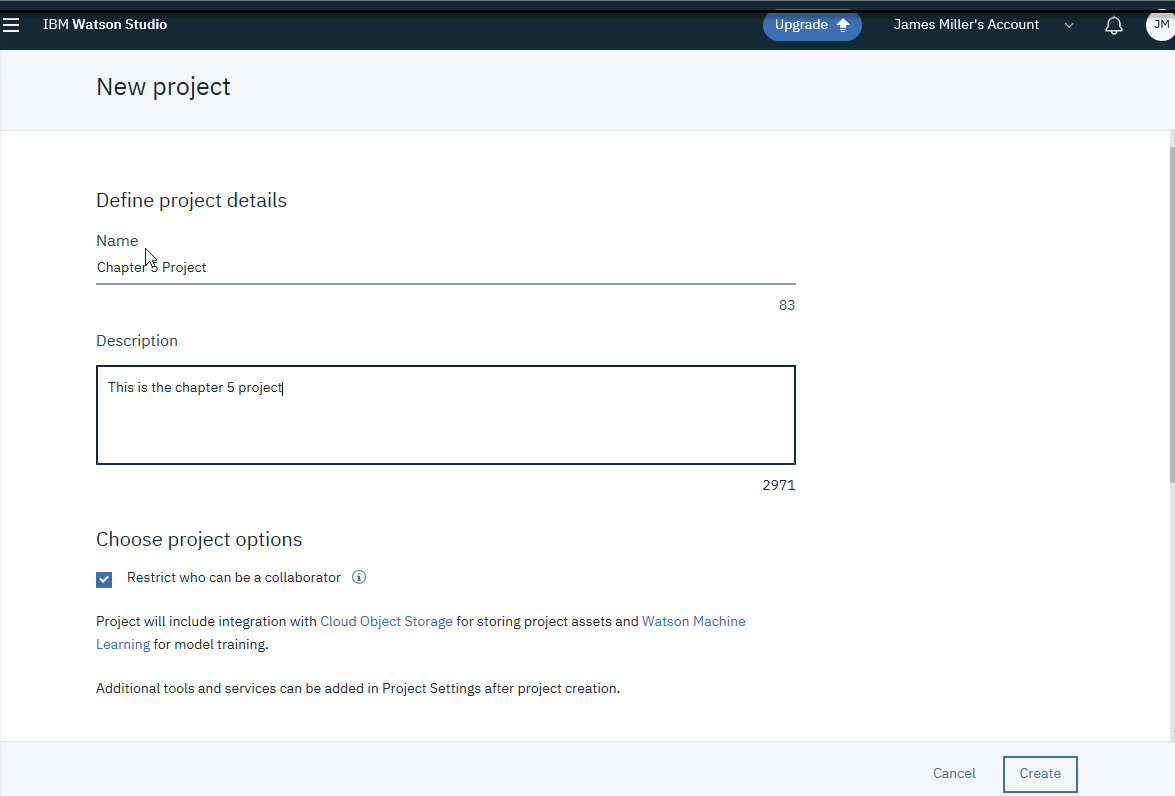Open the JM user avatar

tap(1160, 25)
